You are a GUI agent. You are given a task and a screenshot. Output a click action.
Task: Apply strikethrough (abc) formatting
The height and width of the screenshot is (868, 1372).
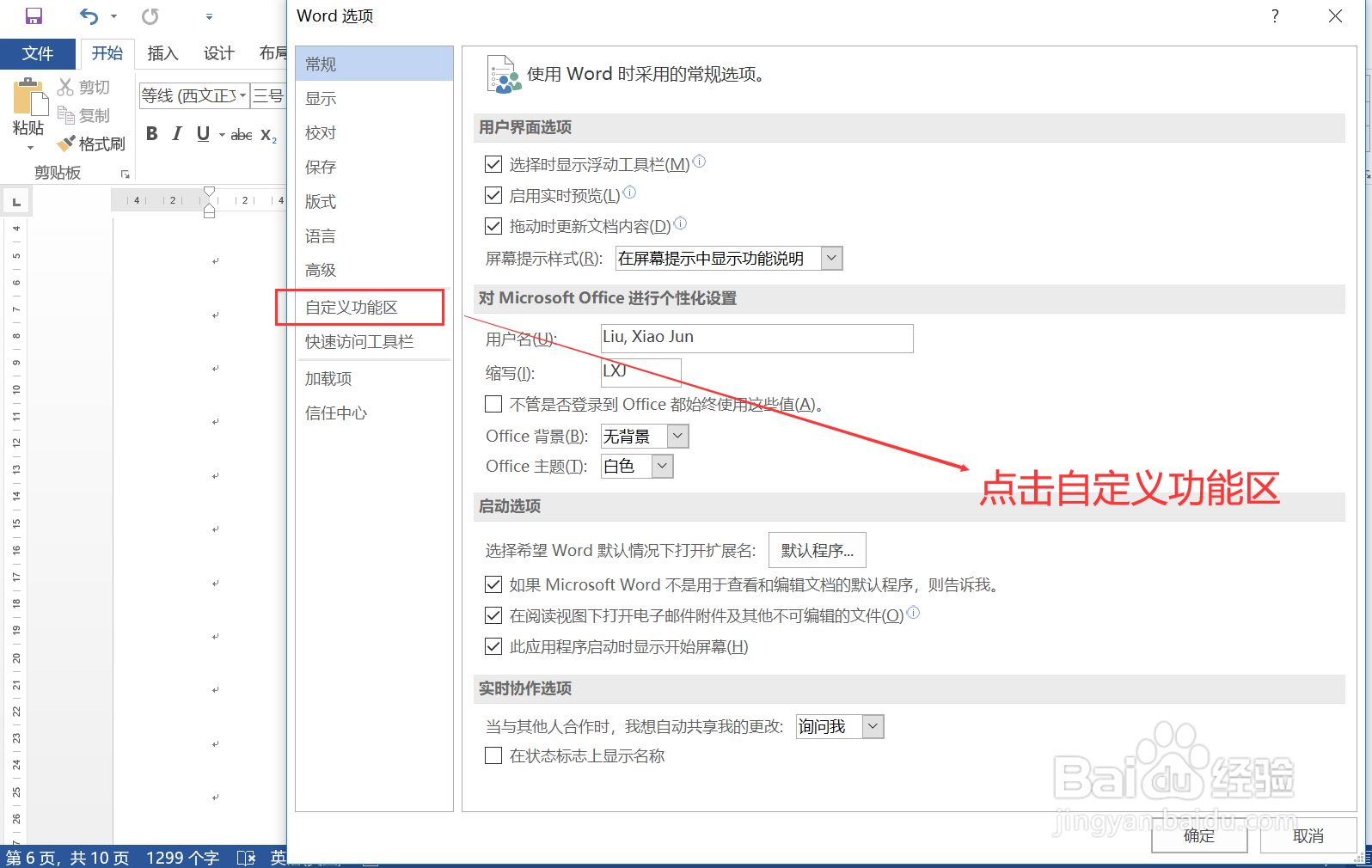pyautogui.click(x=242, y=134)
